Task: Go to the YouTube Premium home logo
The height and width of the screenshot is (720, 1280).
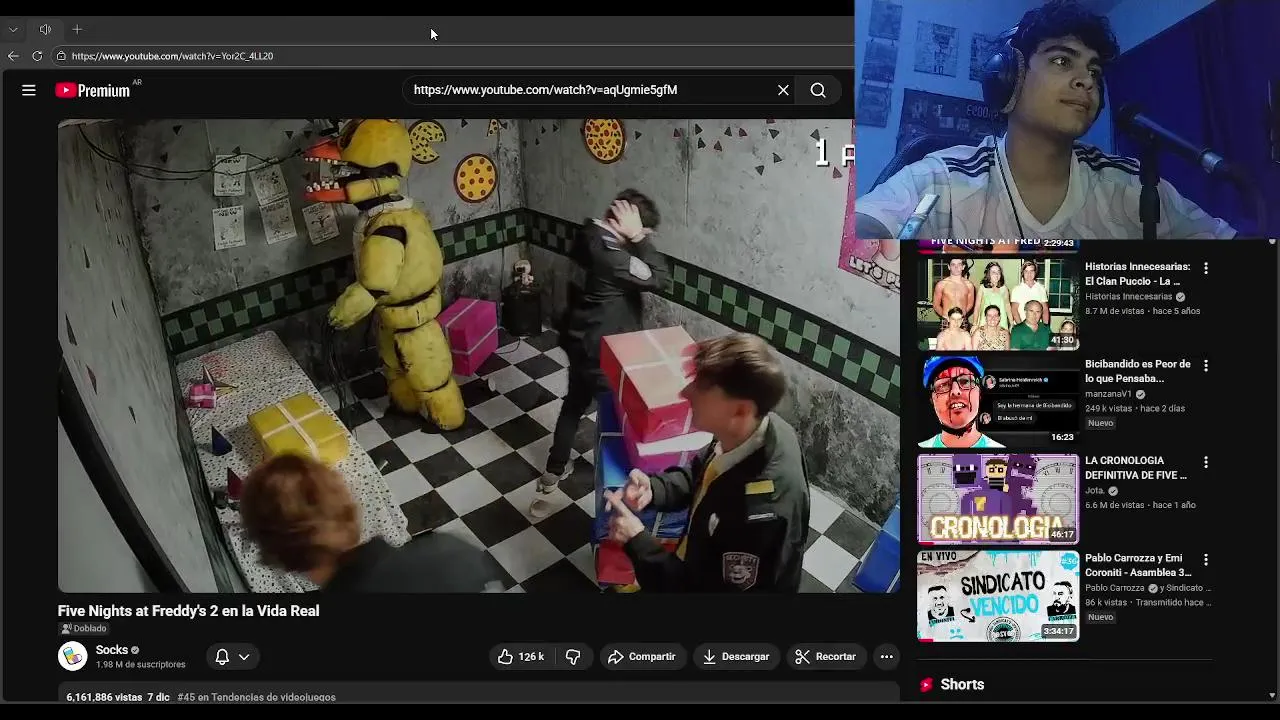Action: click(x=93, y=90)
